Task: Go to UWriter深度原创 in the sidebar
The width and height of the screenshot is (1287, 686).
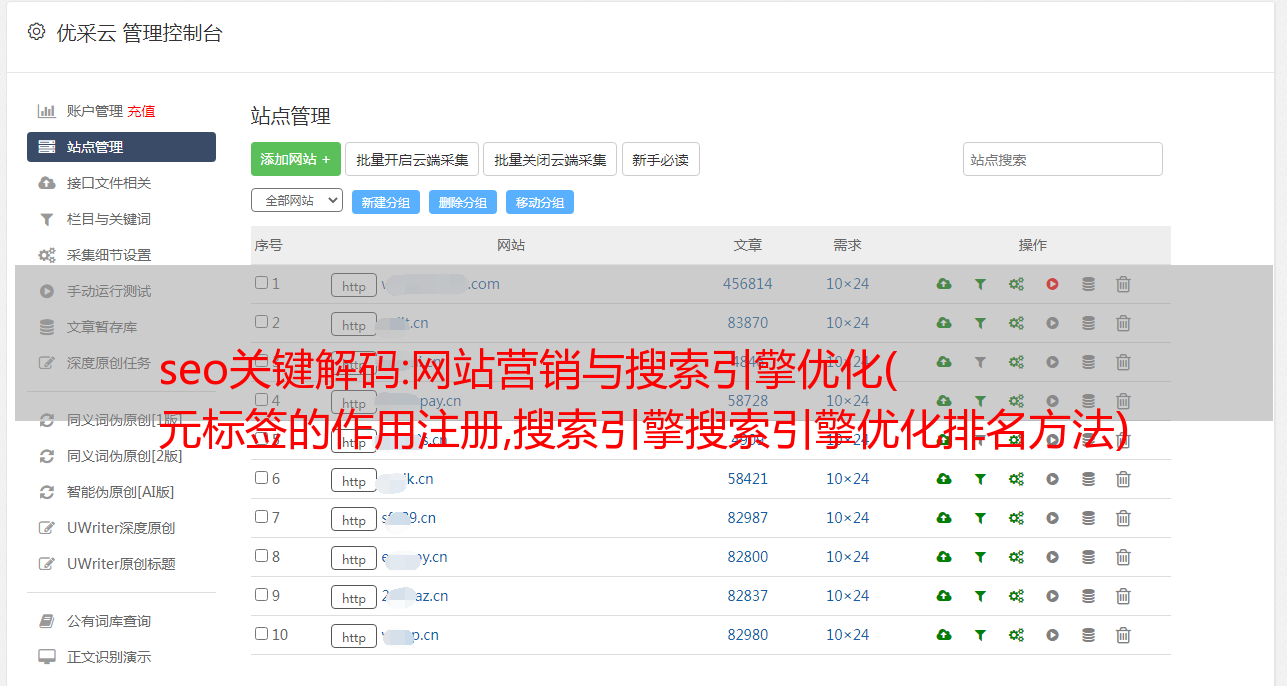Action: (120, 528)
